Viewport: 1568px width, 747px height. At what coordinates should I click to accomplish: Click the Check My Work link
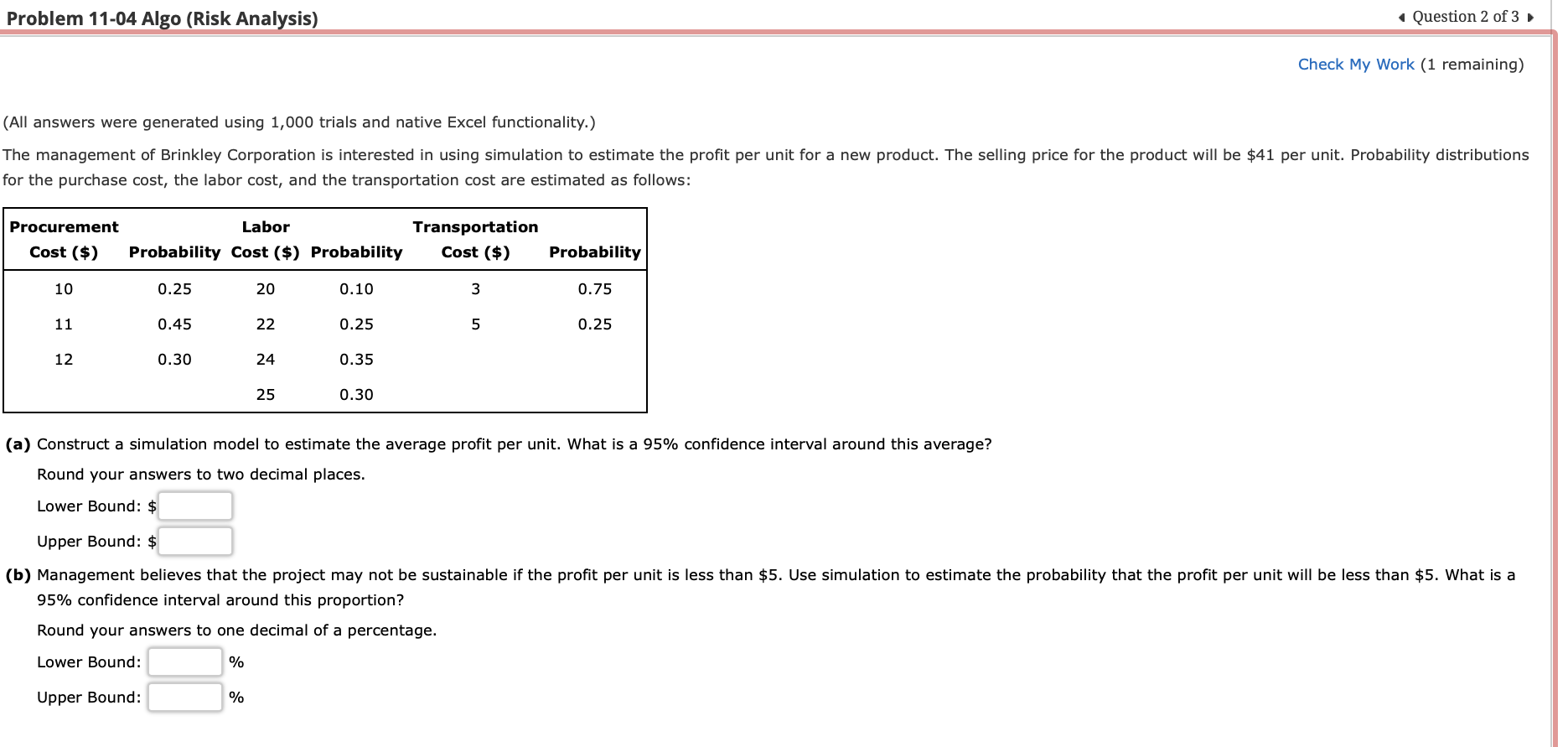1356,64
